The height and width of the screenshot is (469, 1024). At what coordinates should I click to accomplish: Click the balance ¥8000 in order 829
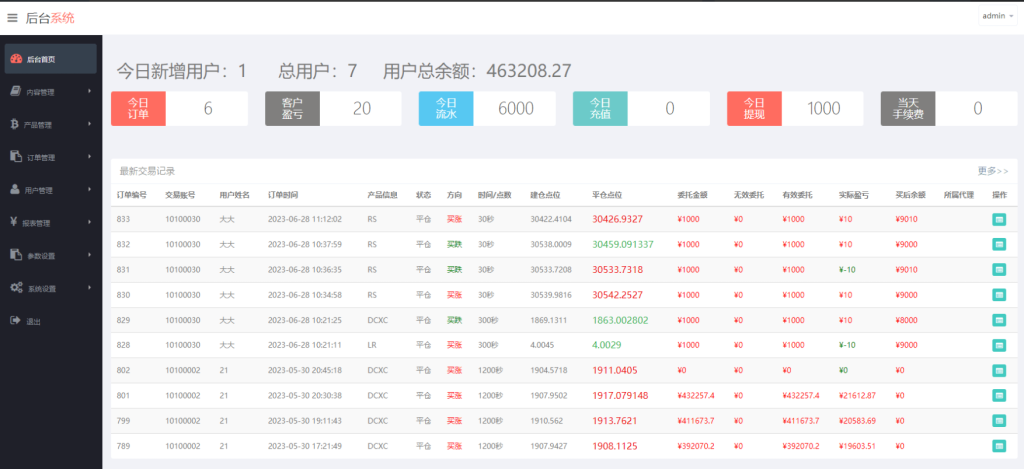(906, 320)
